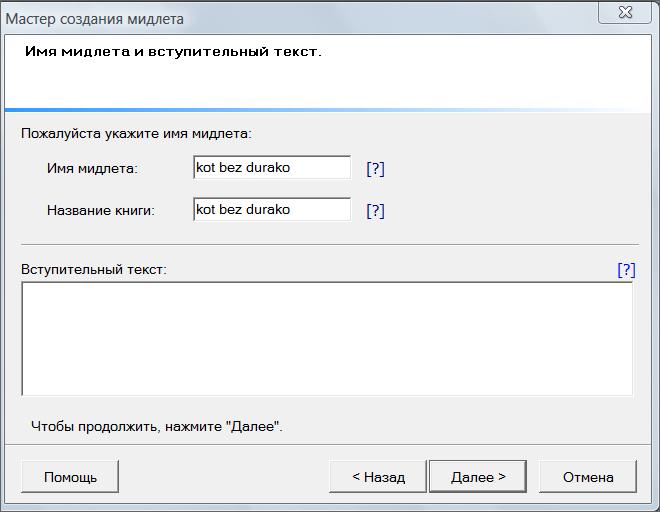The width and height of the screenshot is (660, 512).
Task: Go back with the < Назад button
Action: pos(378,477)
